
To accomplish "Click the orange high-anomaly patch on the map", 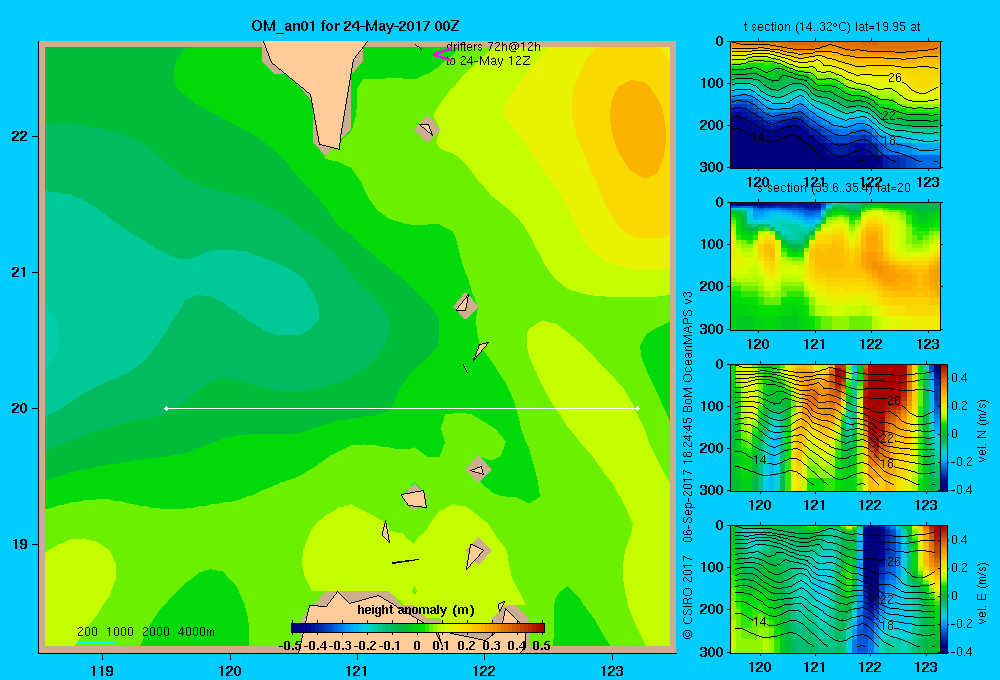I will pyautogui.click(x=638, y=128).
